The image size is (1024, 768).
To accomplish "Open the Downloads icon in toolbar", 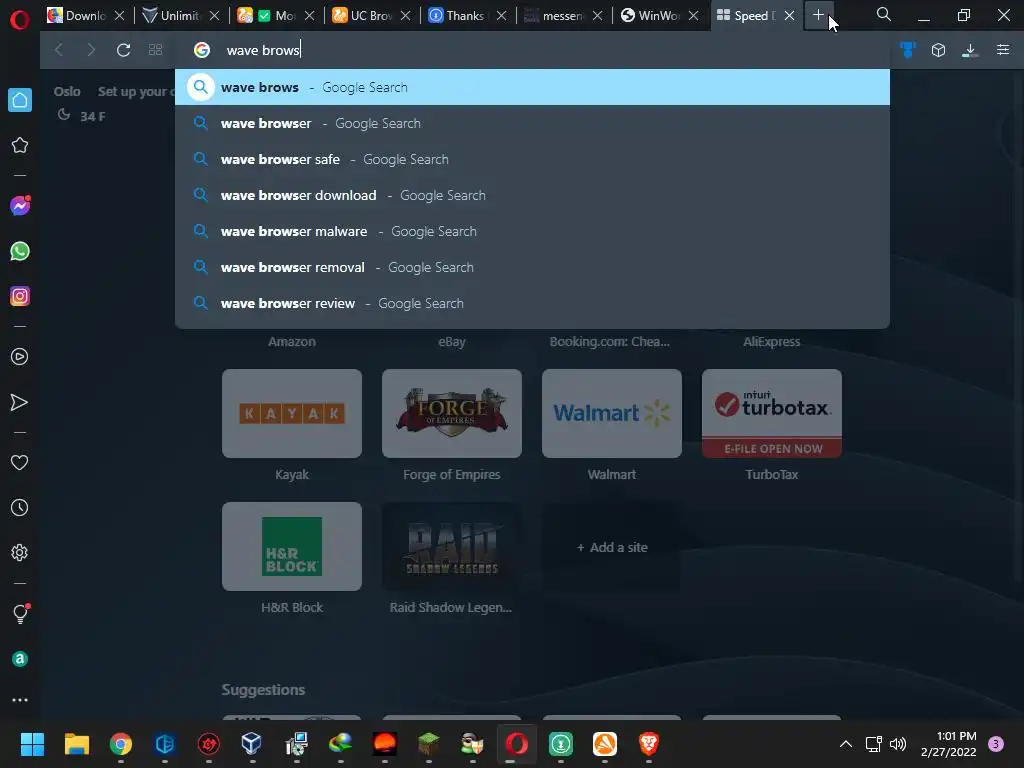I will tap(970, 50).
